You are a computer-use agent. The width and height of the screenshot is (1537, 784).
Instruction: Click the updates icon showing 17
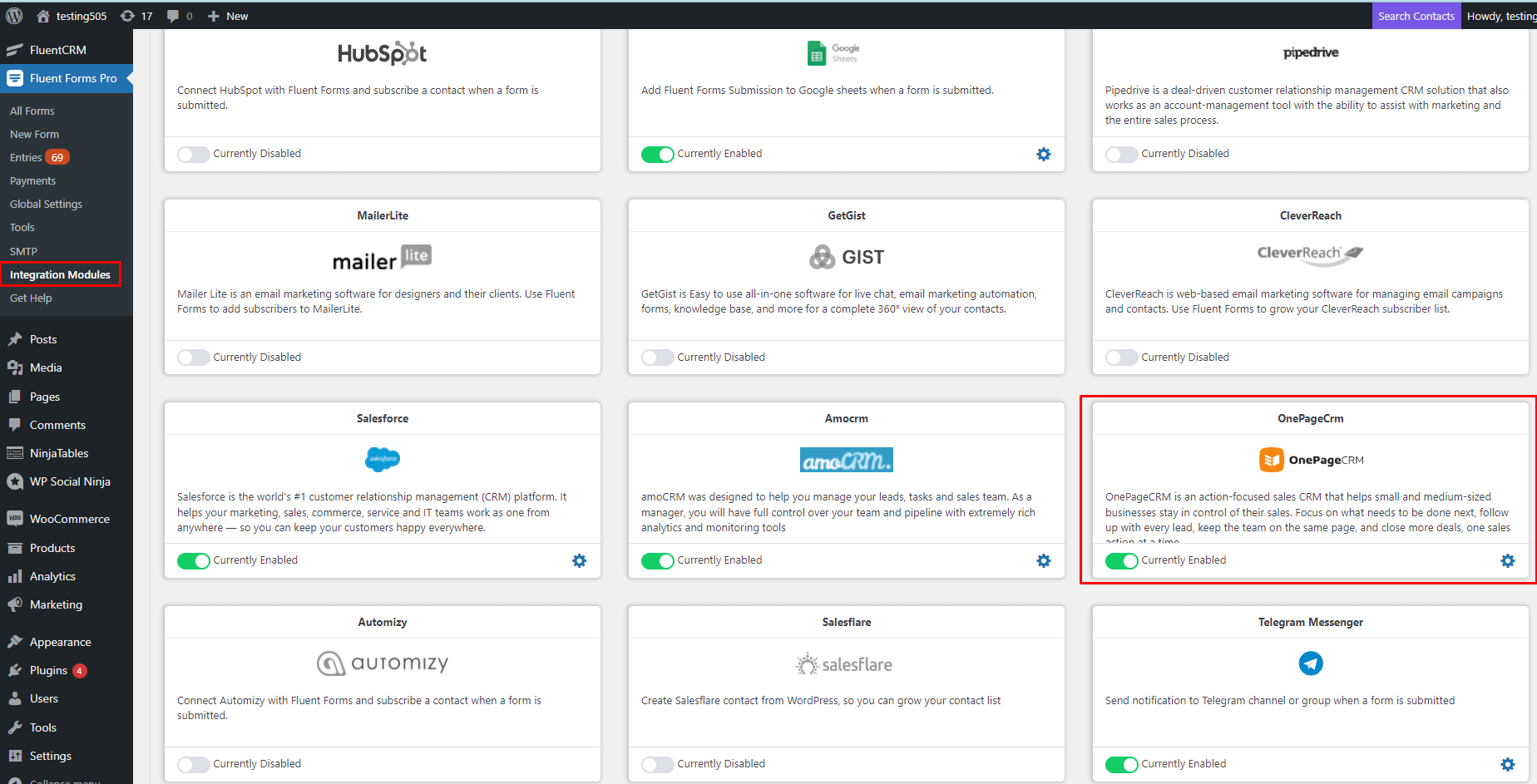click(137, 15)
